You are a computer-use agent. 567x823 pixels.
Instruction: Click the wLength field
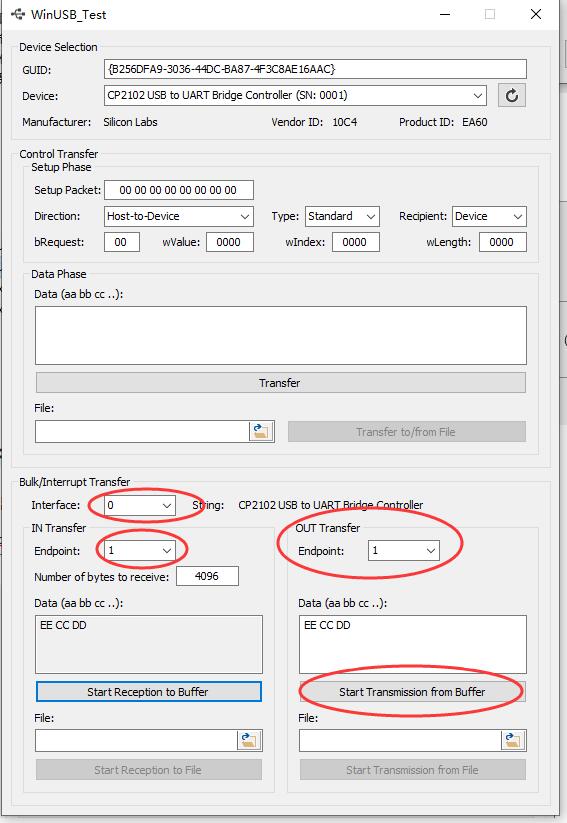point(502,242)
